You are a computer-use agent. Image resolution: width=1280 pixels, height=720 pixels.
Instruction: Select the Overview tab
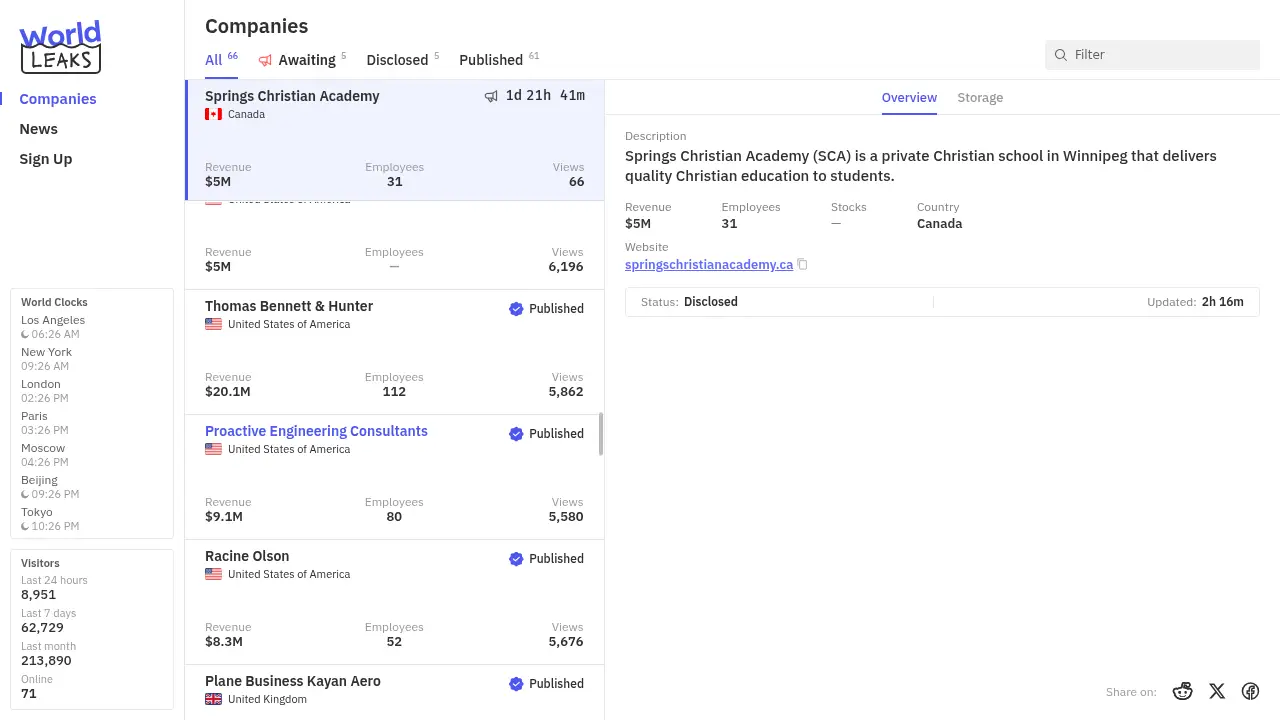click(x=909, y=98)
